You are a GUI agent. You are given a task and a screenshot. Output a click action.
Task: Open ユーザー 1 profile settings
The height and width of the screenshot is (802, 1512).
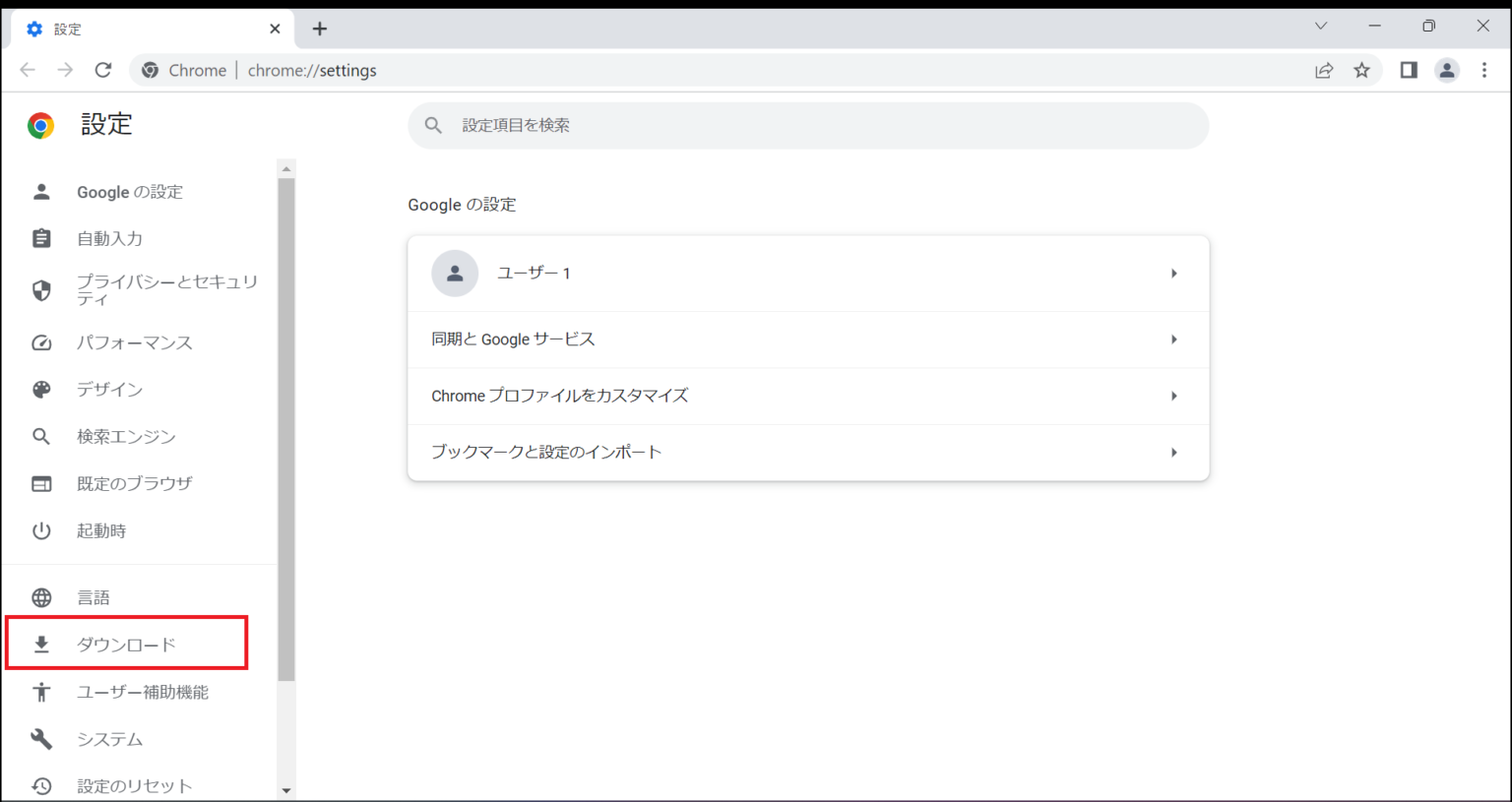pyautogui.click(x=807, y=274)
